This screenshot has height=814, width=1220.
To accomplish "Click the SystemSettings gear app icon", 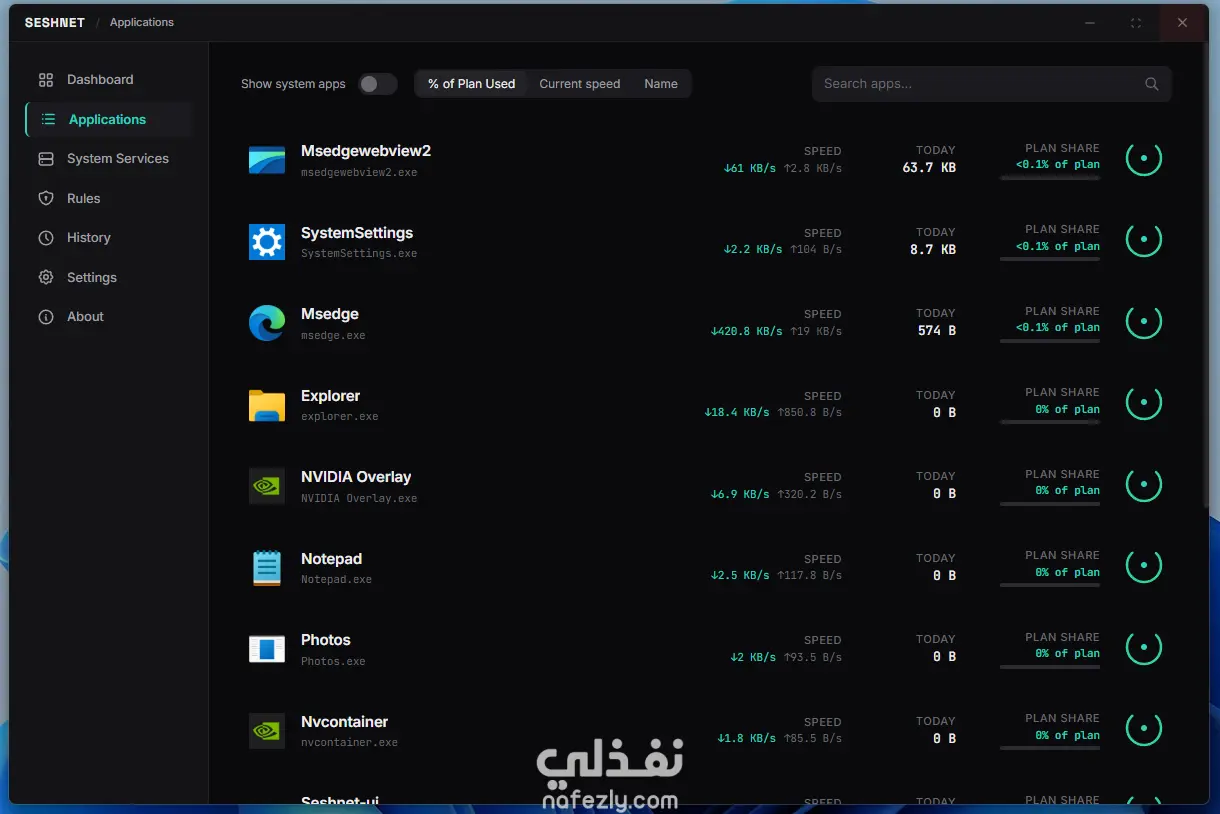I will click(x=267, y=242).
